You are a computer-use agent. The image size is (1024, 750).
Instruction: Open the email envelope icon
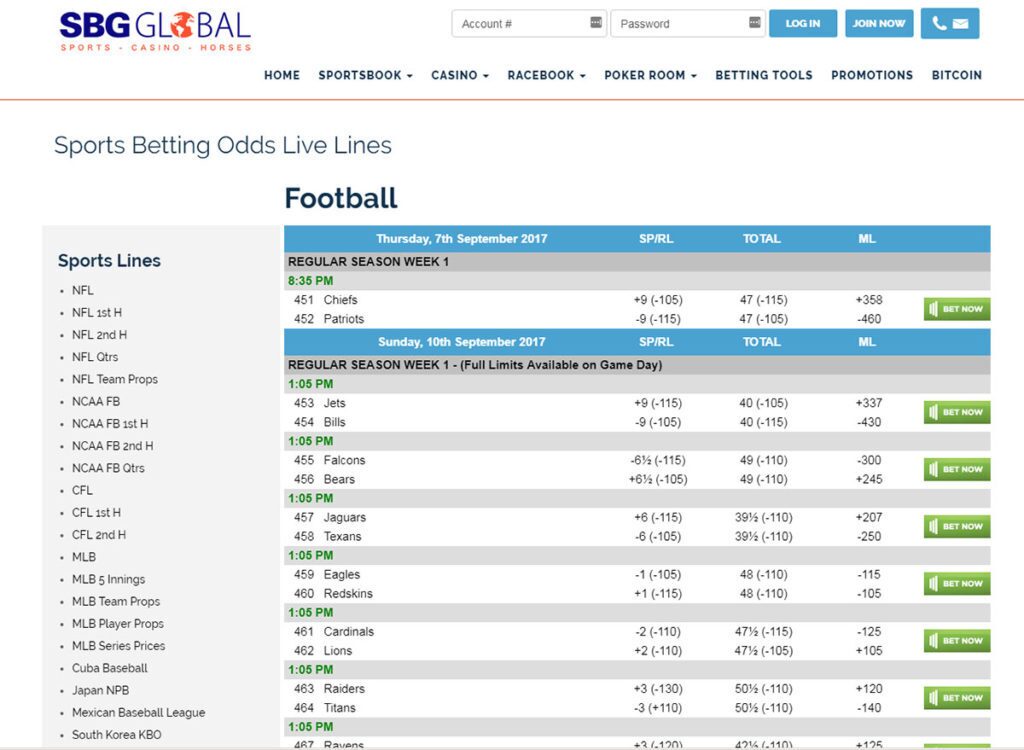click(x=960, y=23)
